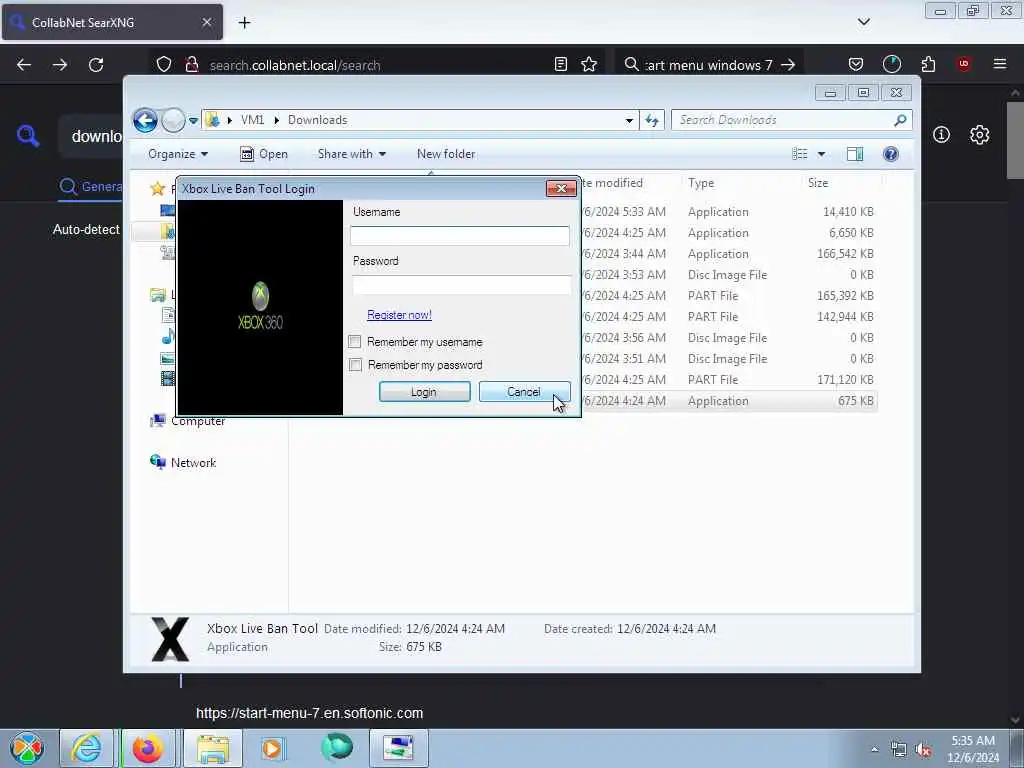Select Network in the navigation pane
The image size is (1024, 768).
(184, 462)
